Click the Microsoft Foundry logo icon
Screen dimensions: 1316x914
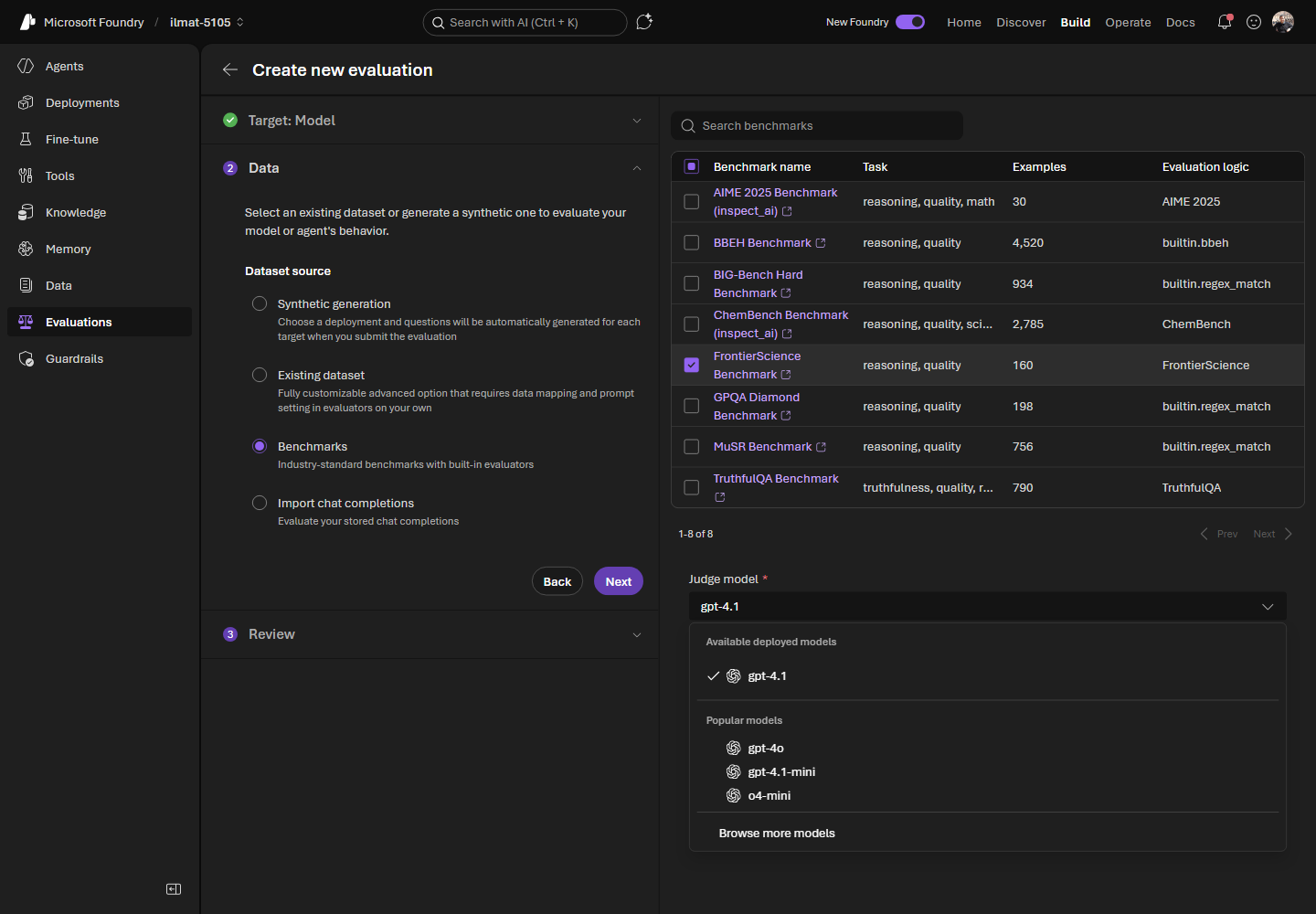pos(27,22)
